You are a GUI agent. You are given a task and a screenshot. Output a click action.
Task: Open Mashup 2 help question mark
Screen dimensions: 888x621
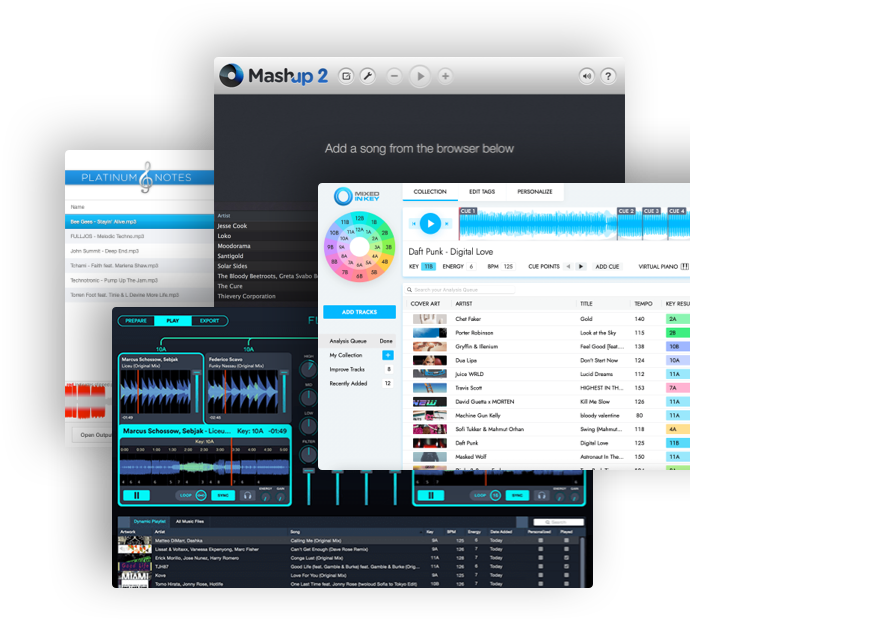coord(608,76)
